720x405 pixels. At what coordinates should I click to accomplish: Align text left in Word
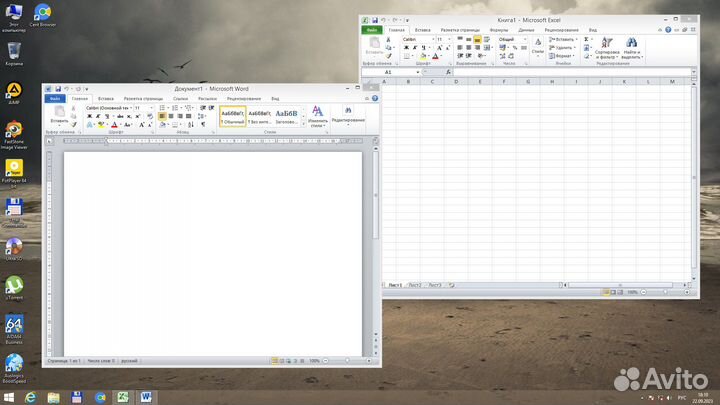[162, 116]
